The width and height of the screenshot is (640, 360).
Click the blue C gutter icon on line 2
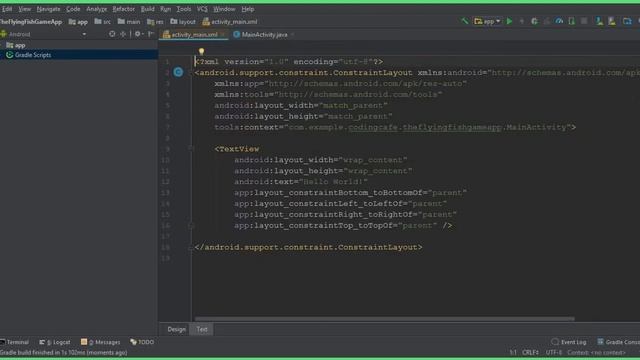click(178, 72)
